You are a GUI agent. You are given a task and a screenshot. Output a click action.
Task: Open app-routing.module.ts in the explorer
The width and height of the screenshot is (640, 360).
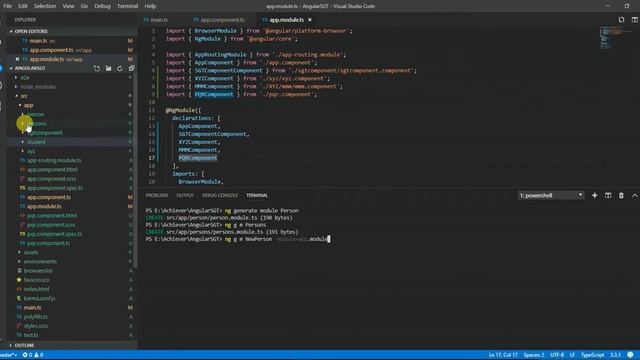click(54, 160)
